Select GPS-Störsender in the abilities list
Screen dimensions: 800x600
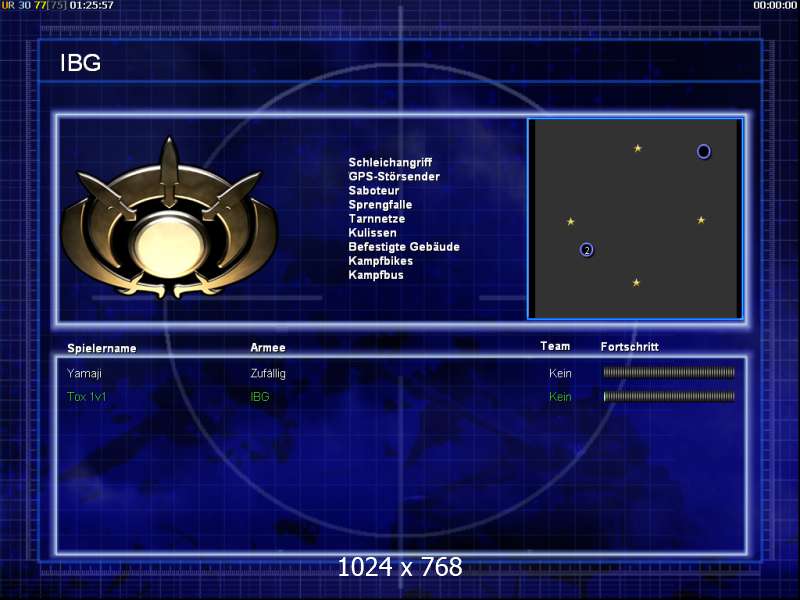point(394,177)
